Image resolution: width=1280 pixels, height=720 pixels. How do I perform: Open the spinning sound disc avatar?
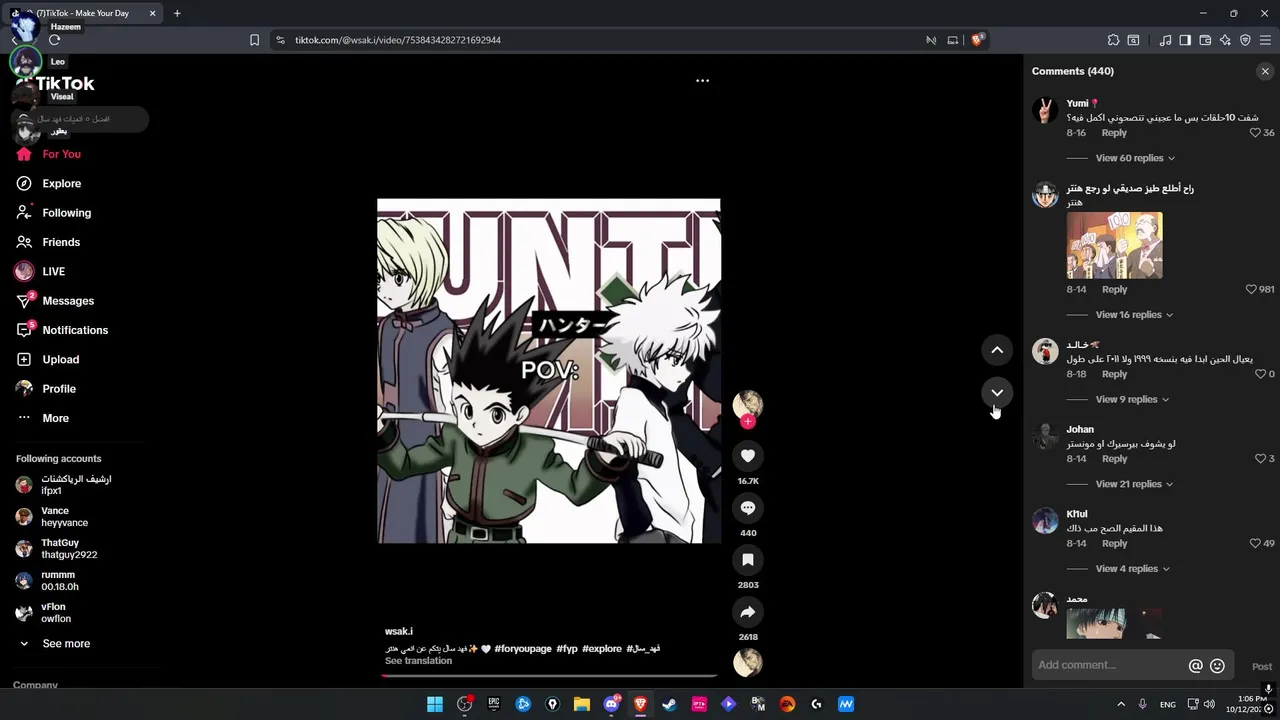click(x=747, y=662)
